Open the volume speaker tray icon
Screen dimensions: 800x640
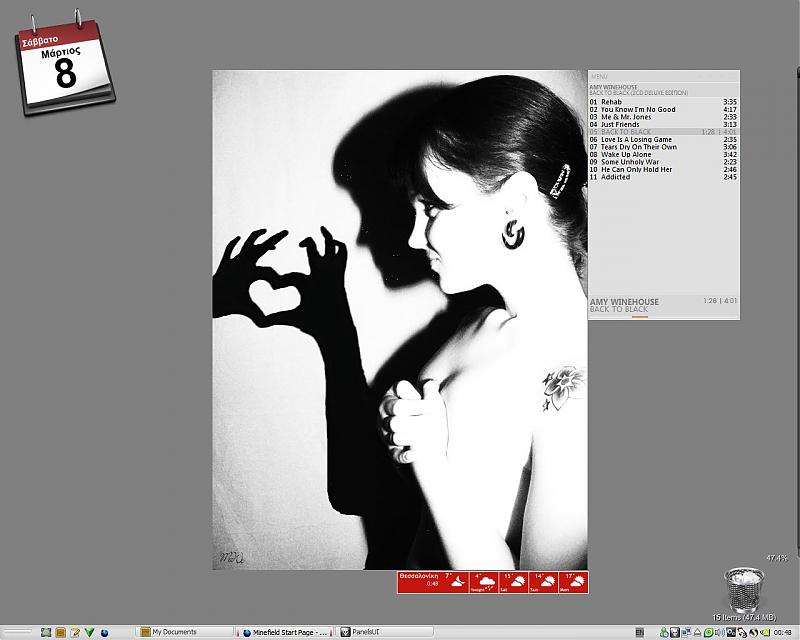[719, 633]
